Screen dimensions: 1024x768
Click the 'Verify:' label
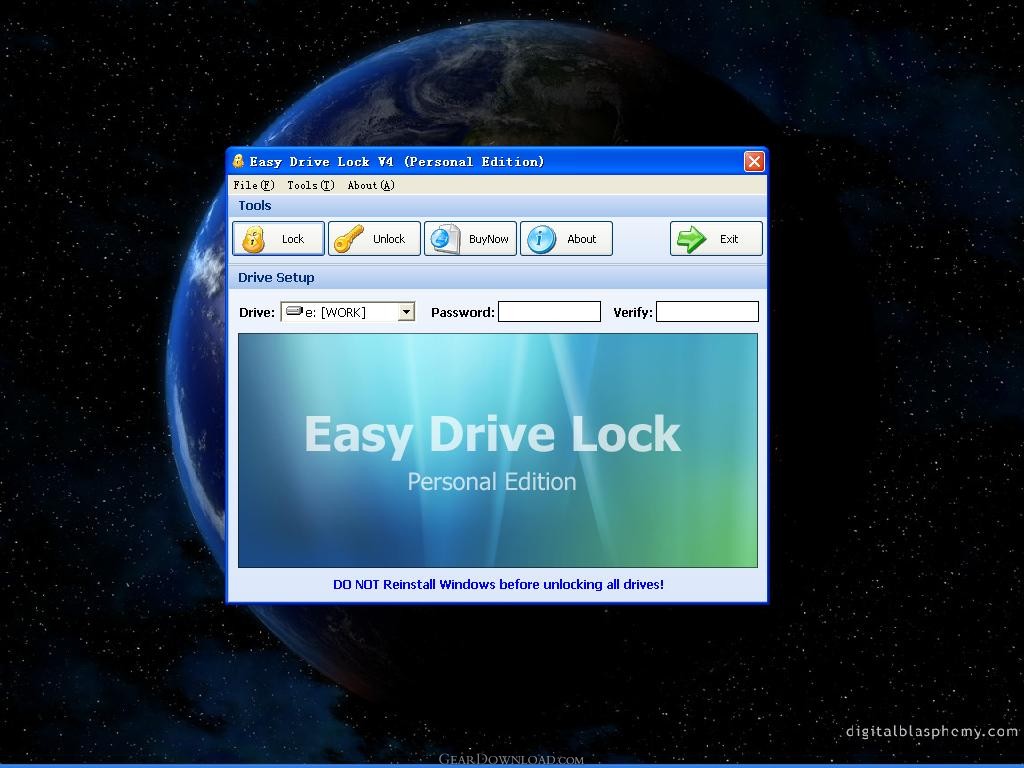click(x=633, y=312)
